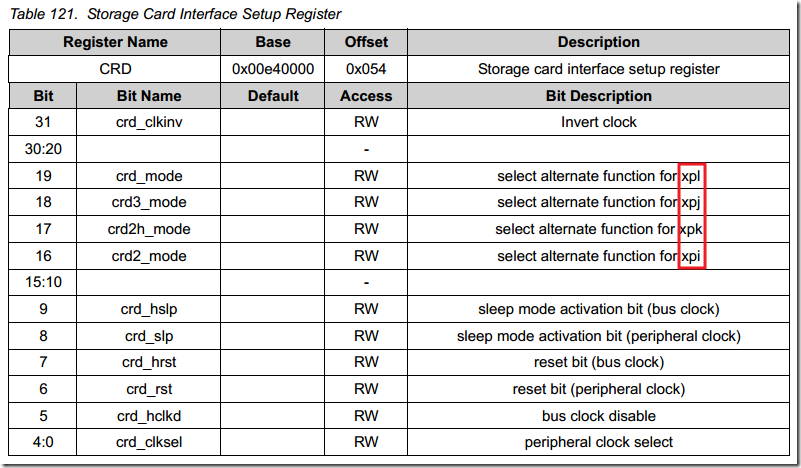801x468 pixels.
Task: Click the Table 121 caption title
Action: [176, 14]
